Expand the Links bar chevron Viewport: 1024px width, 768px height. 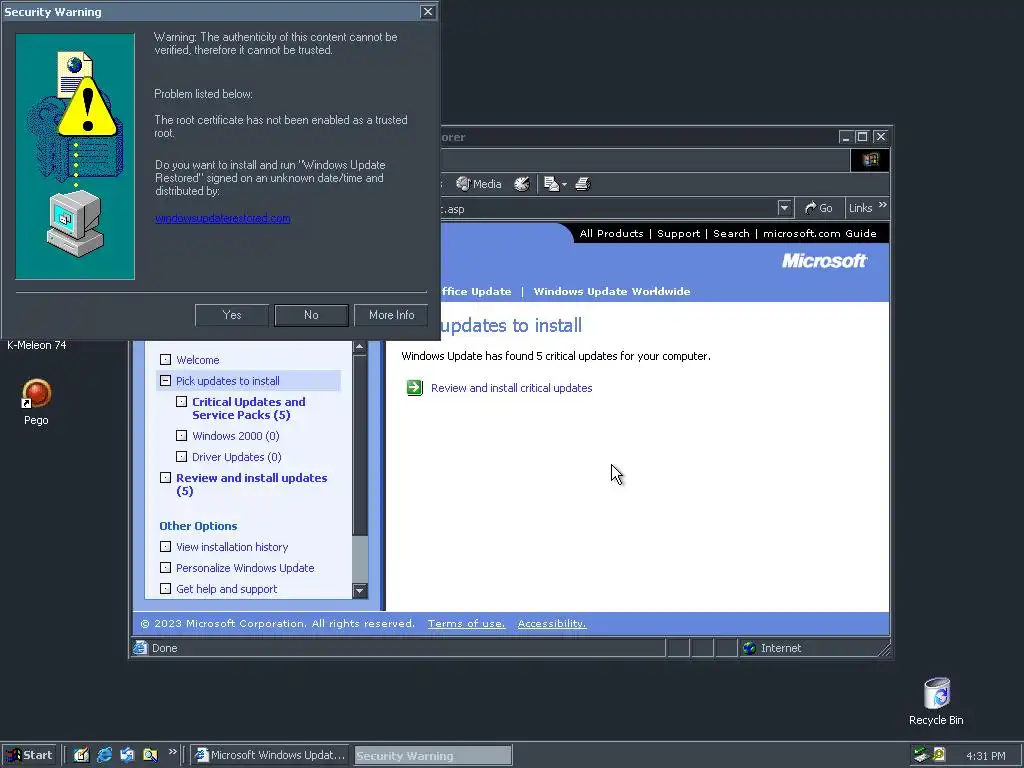tap(883, 205)
